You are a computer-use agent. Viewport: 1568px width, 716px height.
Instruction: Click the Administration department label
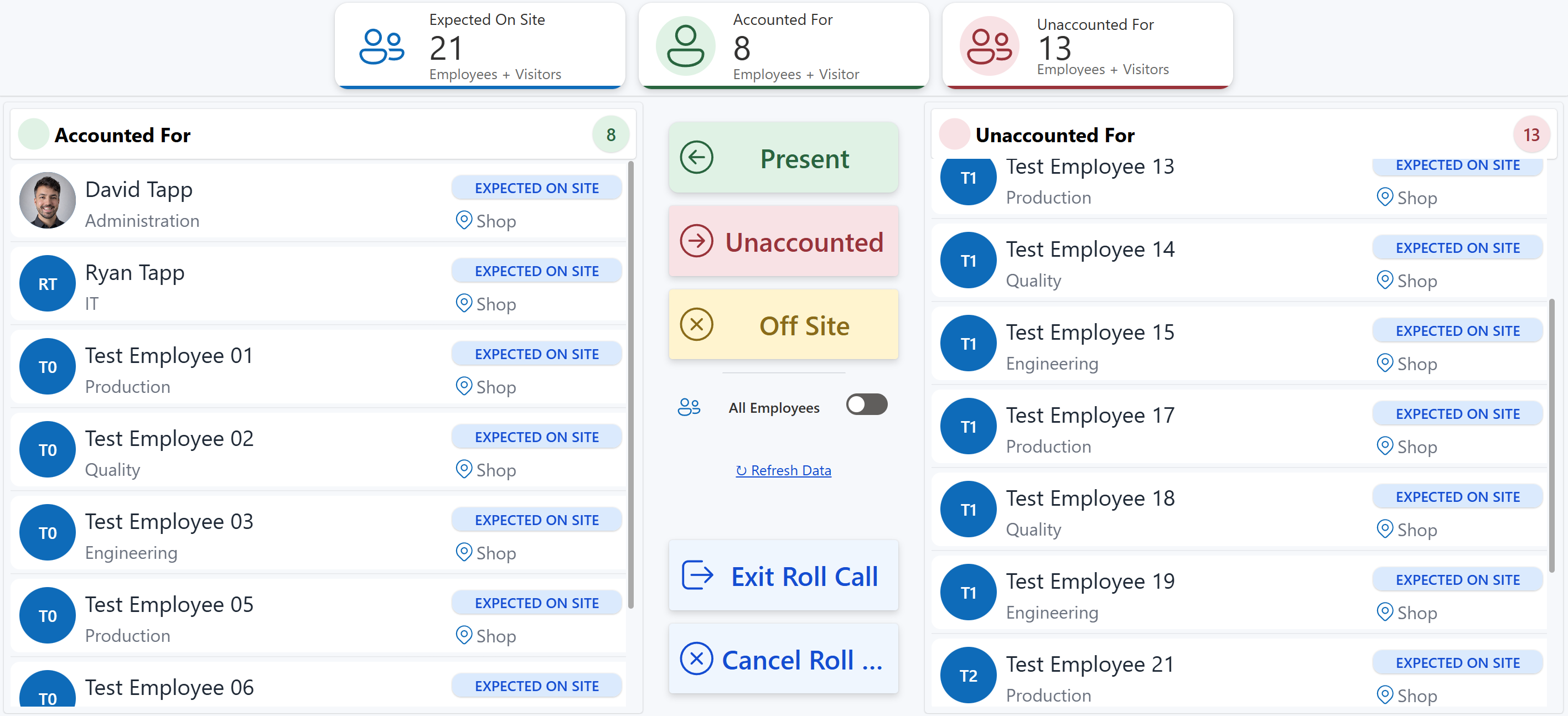point(142,221)
